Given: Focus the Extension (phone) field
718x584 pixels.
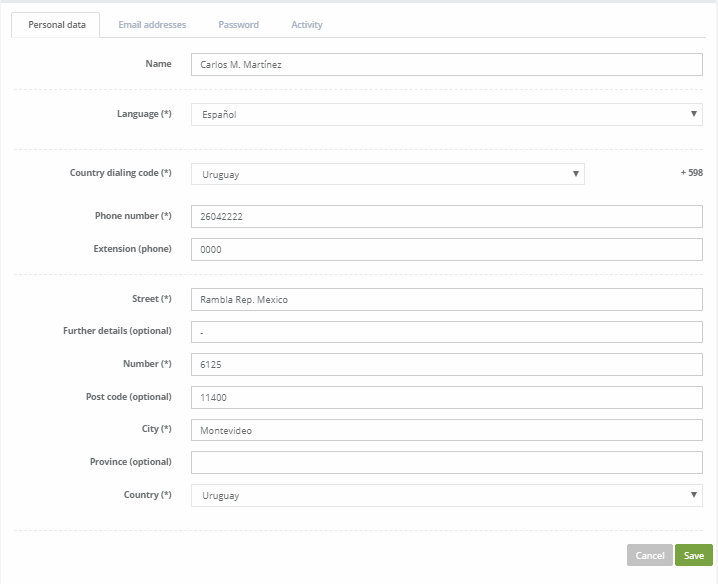Looking at the screenshot, I should pos(446,250).
